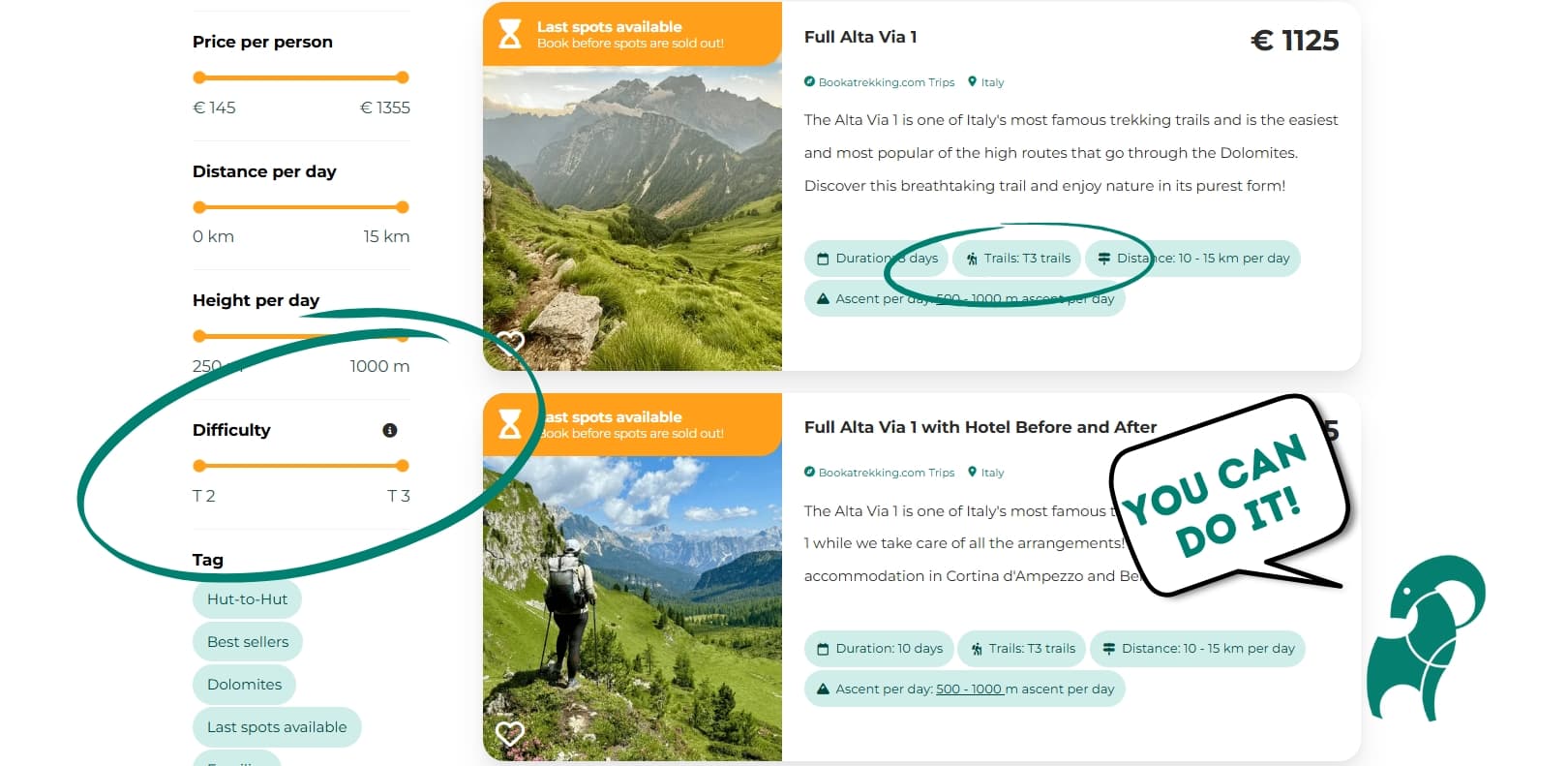Click the hourglass icon on second trip banner

tap(510, 423)
